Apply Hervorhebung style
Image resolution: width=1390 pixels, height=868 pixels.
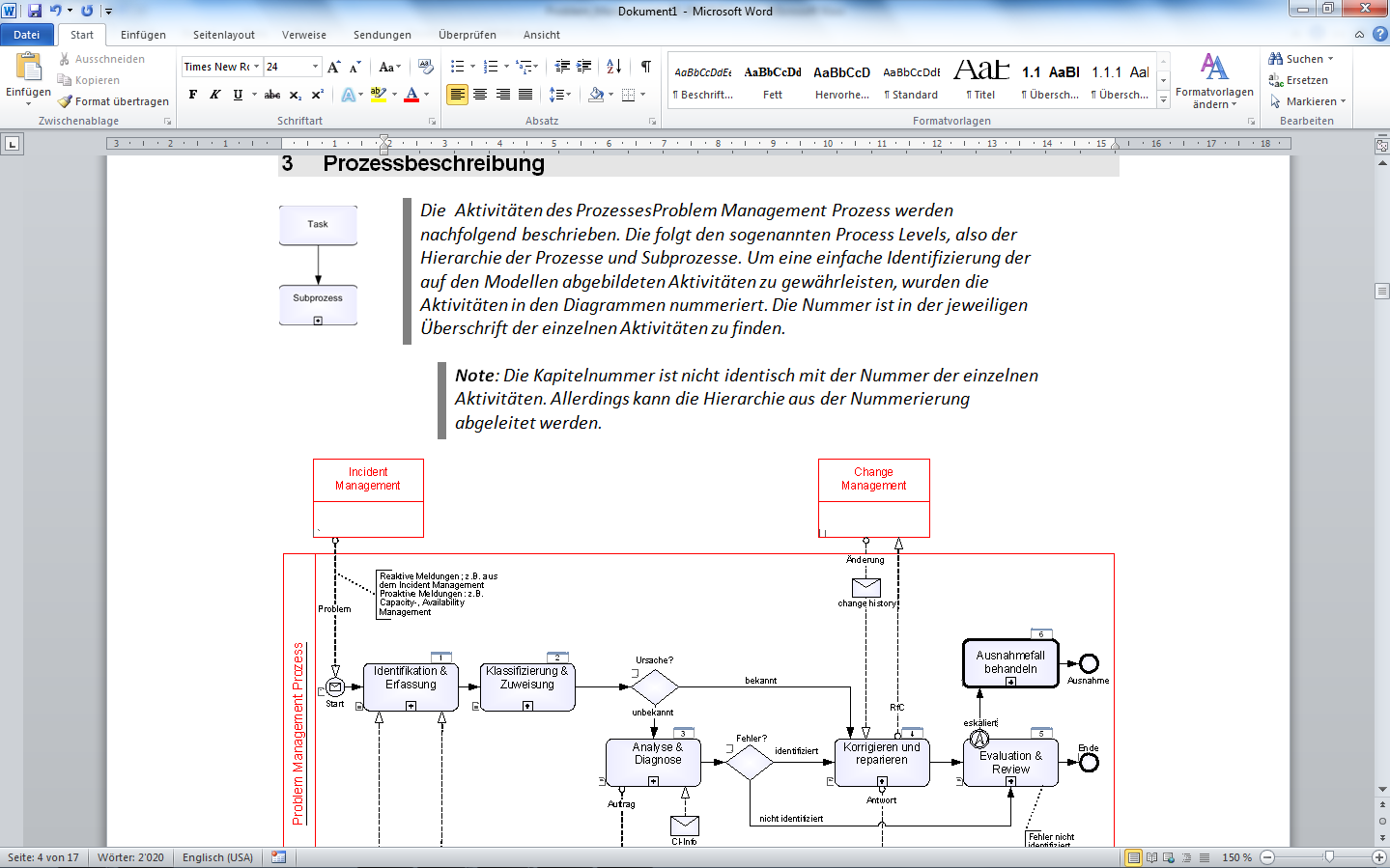click(x=842, y=82)
